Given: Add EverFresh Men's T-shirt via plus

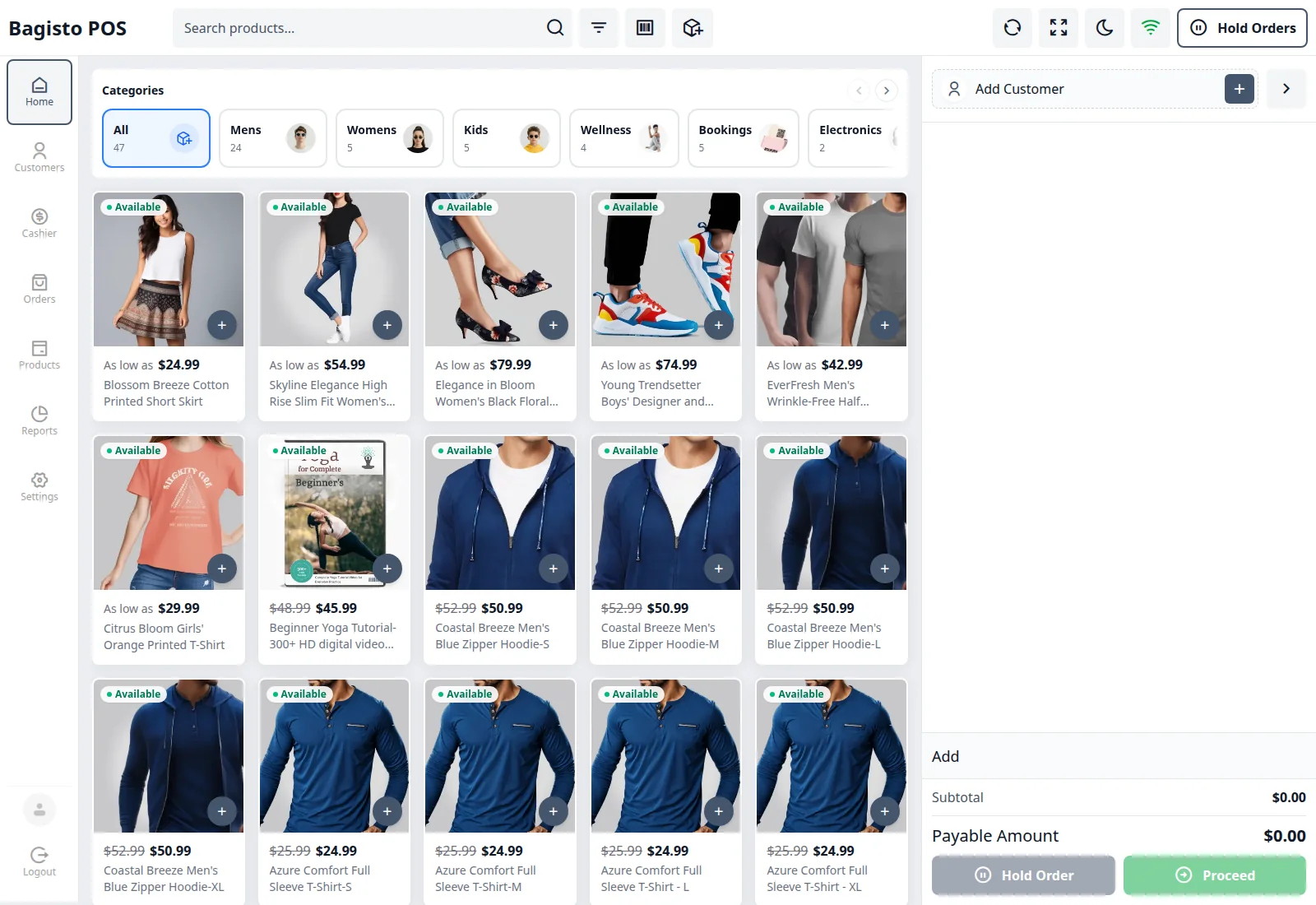Looking at the screenshot, I should (x=885, y=325).
